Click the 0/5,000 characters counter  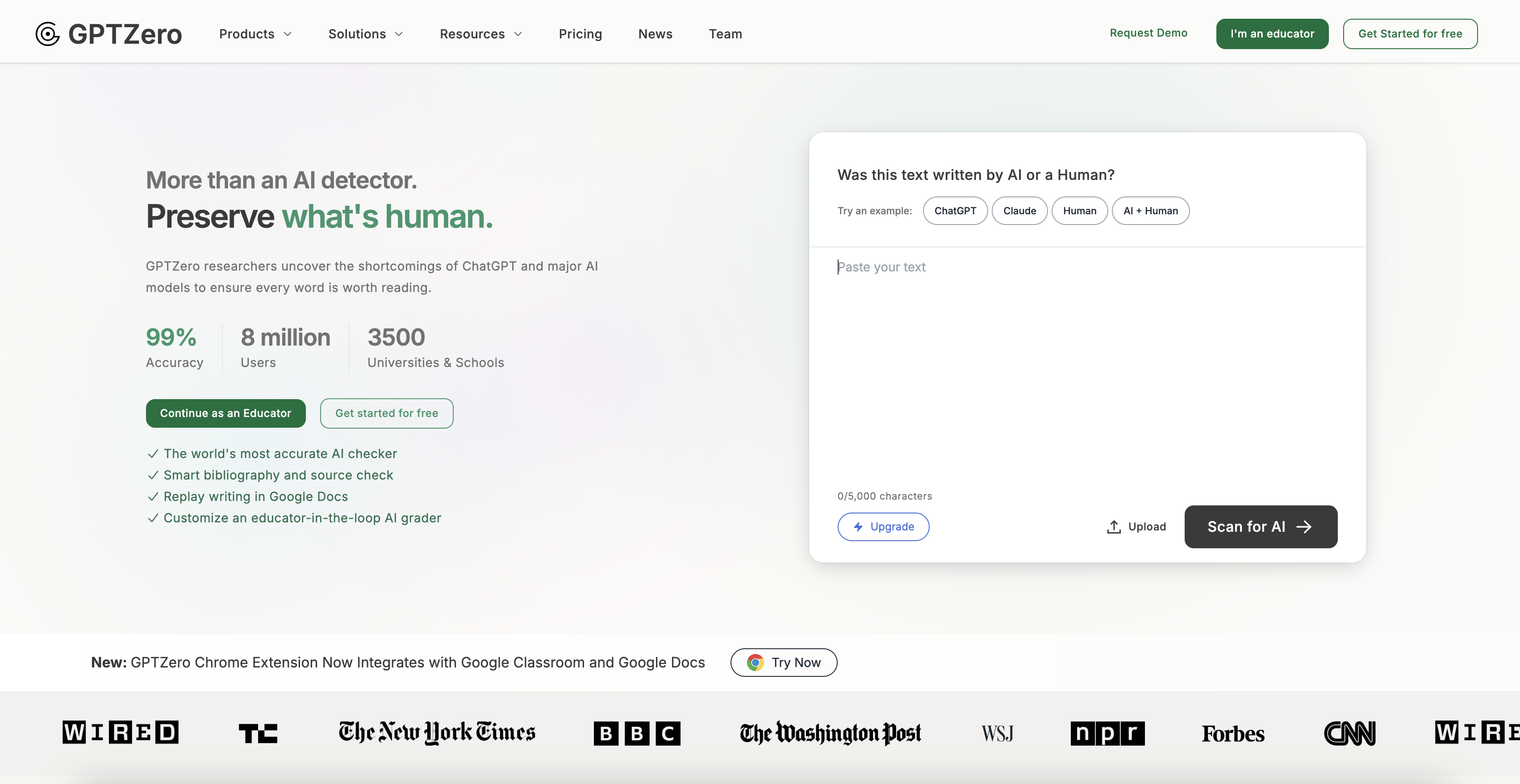pos(885,496)
